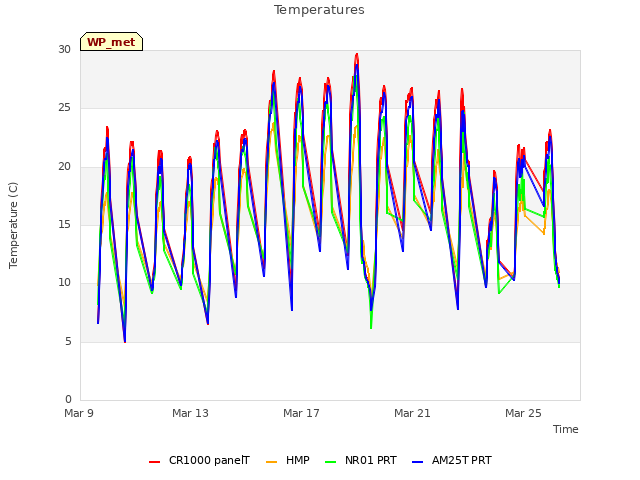This screenshot has height=480, width=640.
Task: Toggle the CR1000 panelT legend entry
Action: tap(199, 461)
